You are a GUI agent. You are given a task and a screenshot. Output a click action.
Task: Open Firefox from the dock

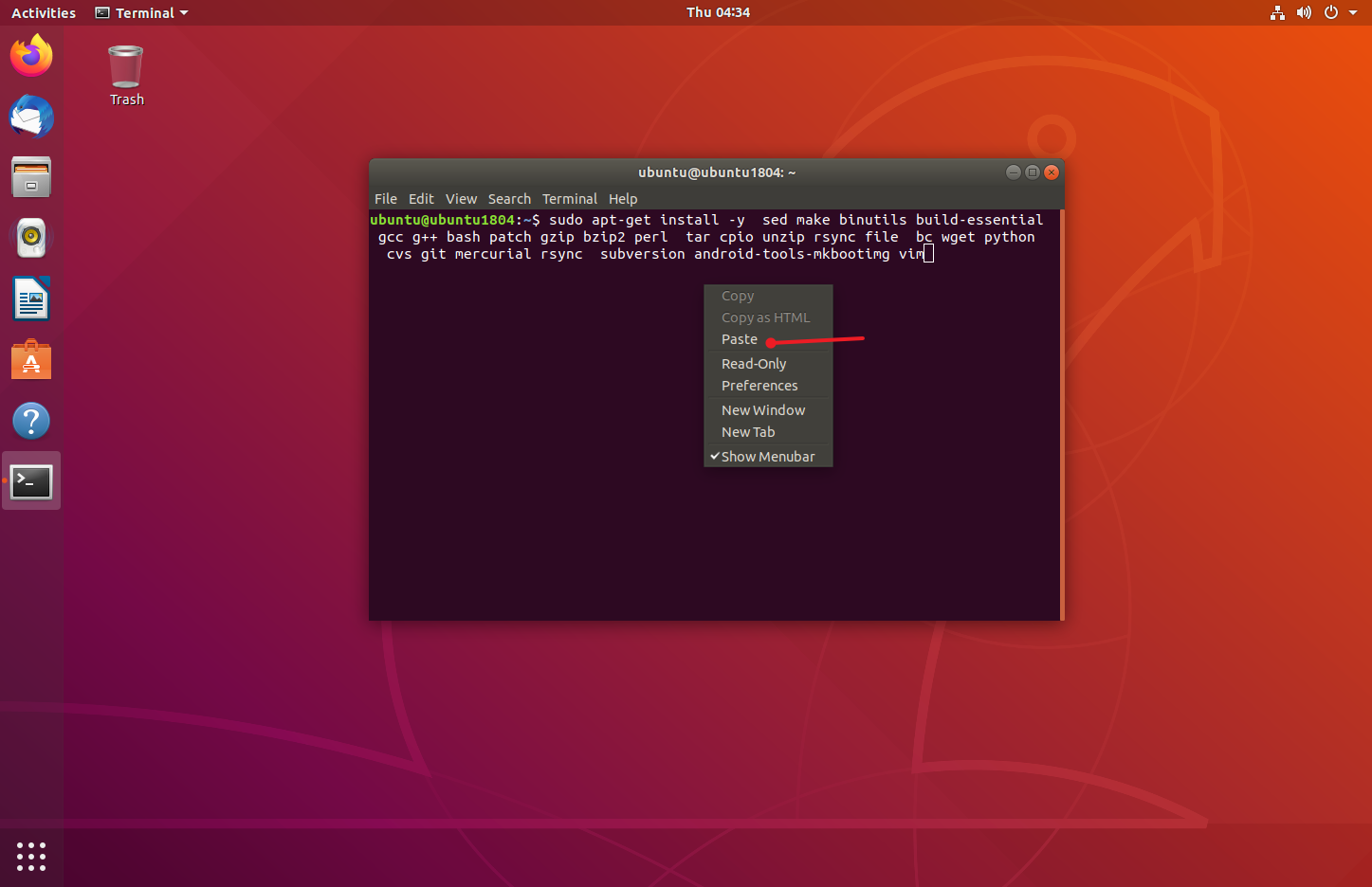click(x=31, y=56)
